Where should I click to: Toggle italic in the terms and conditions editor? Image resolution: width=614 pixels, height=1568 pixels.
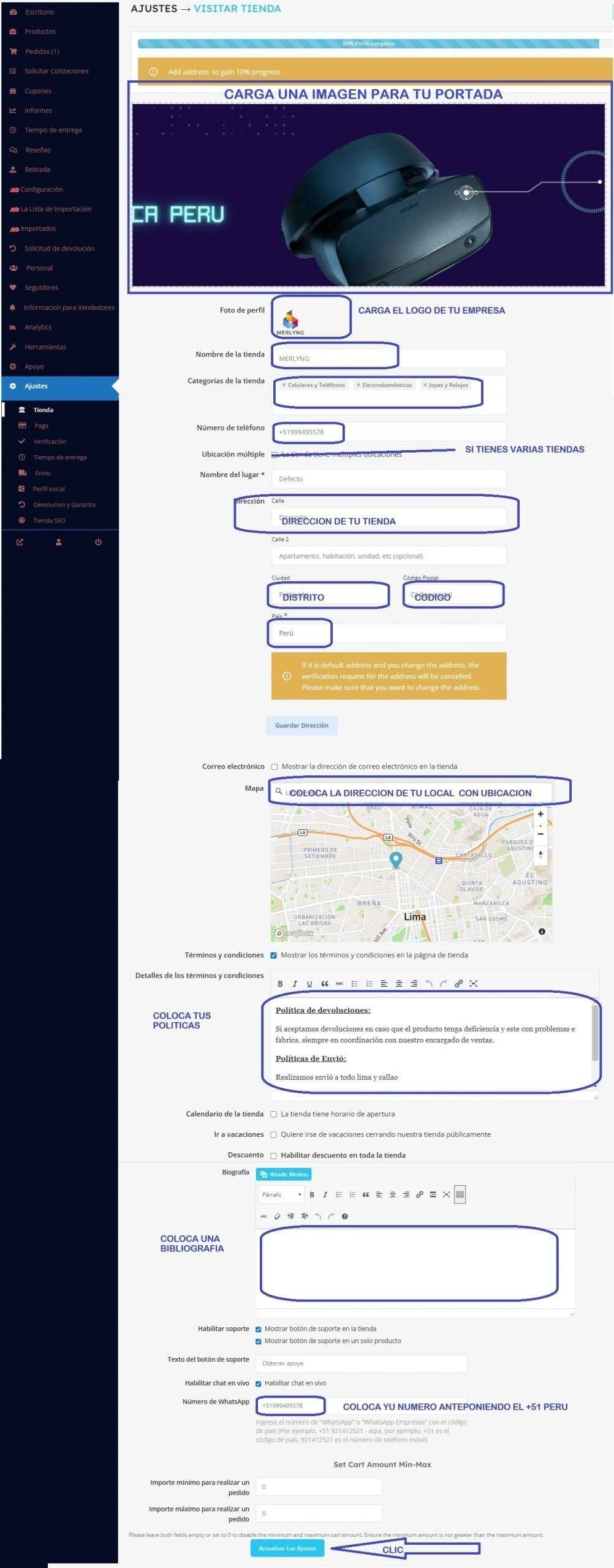point(295,984)
